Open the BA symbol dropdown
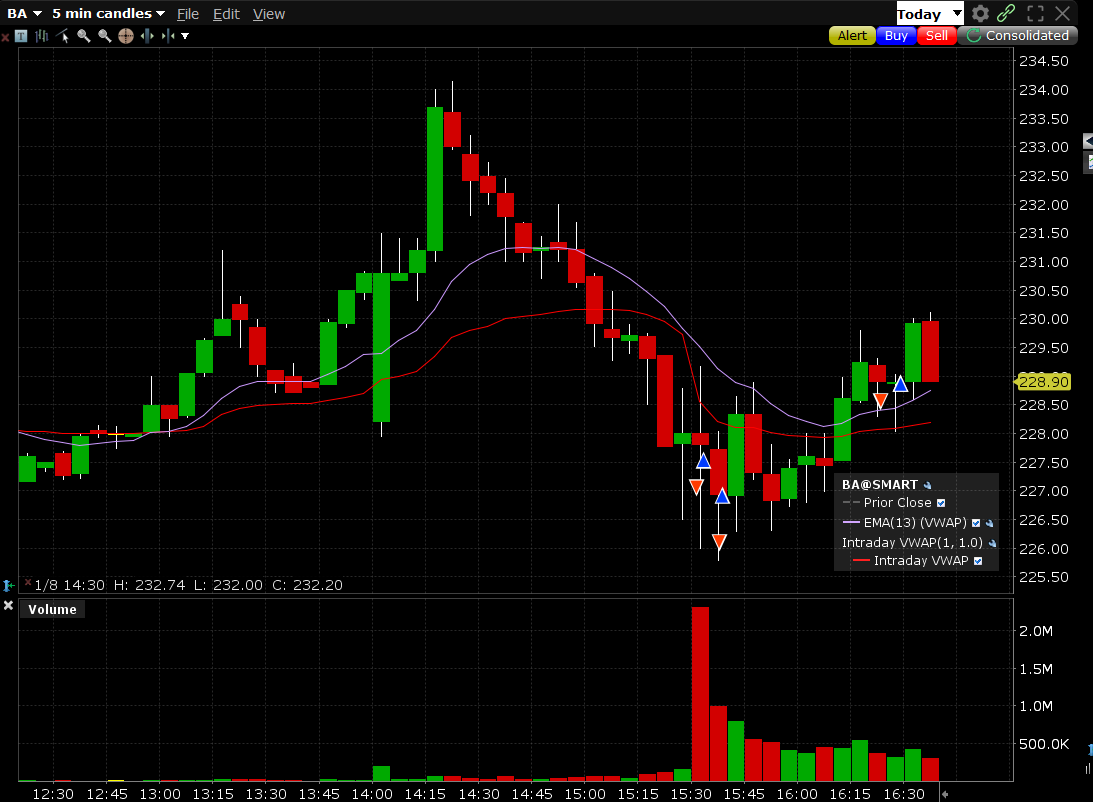The image size is (1093, 802). pyautogui.click(x=25, y=14)
